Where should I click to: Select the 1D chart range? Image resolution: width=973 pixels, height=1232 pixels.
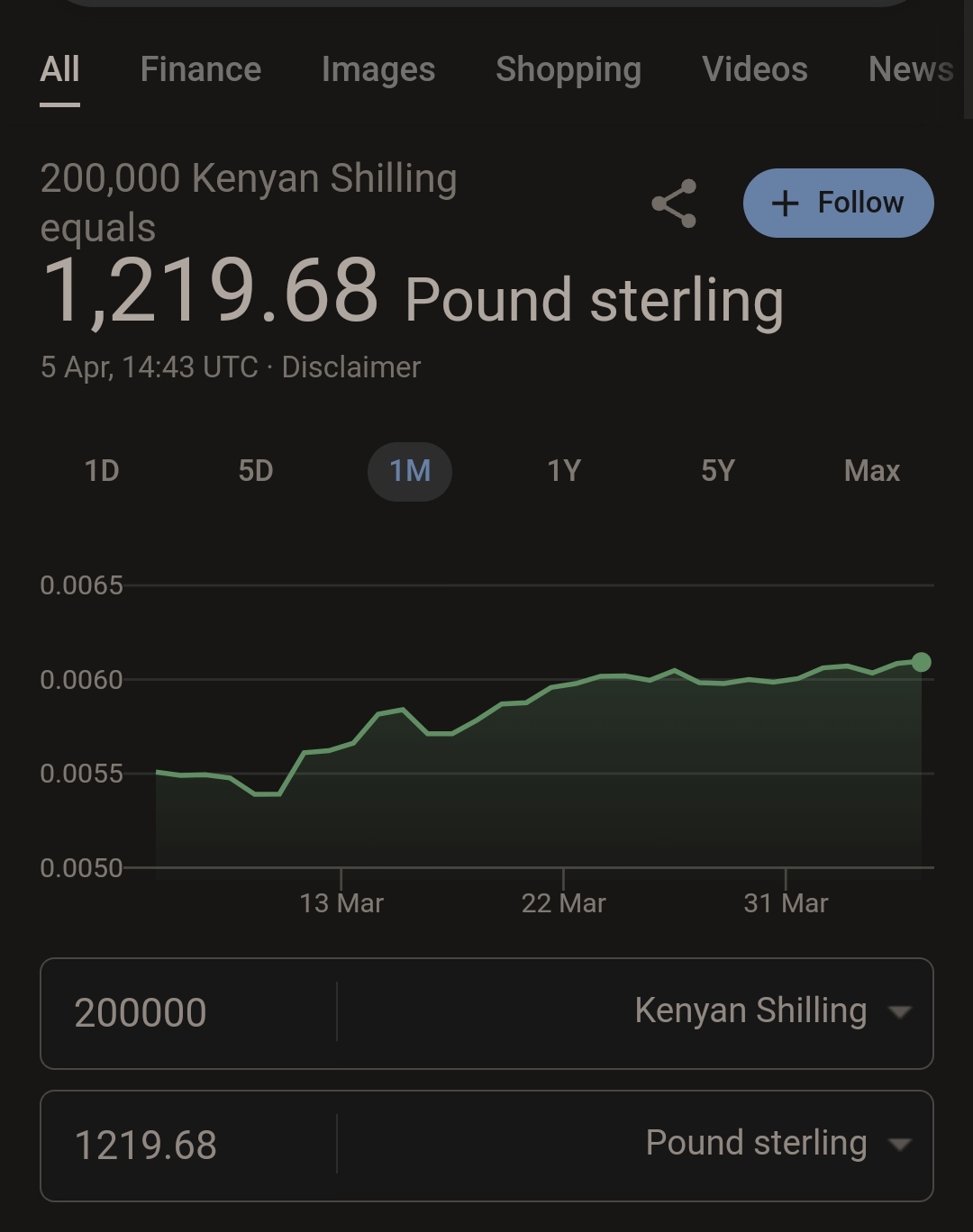102,471
